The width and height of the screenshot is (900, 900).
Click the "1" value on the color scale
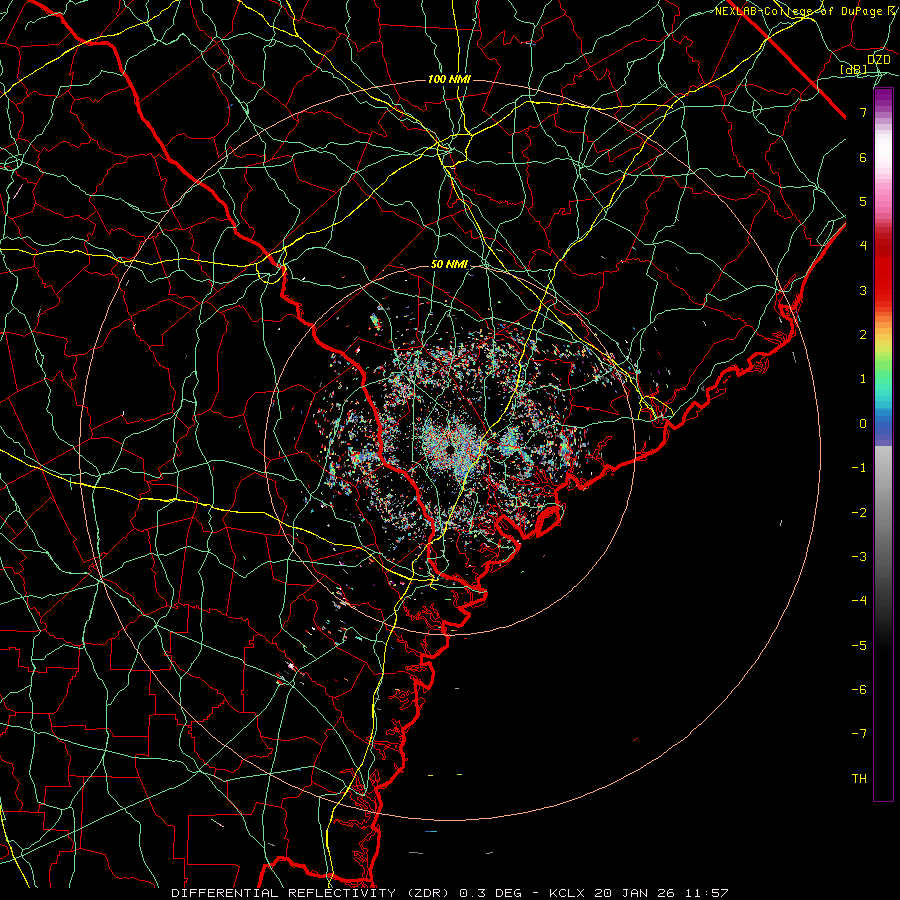[x=863, y=379]
